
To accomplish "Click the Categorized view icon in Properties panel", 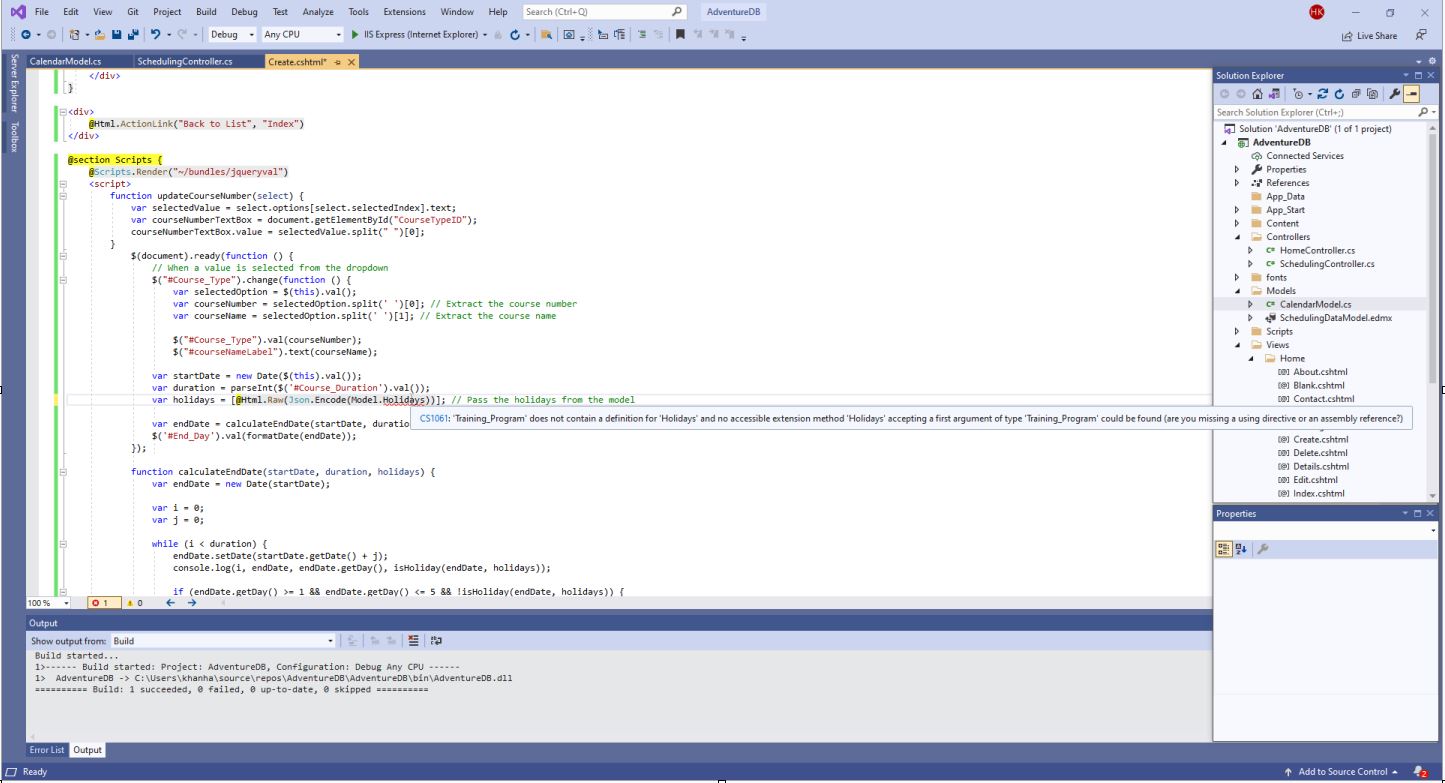I will click(x=1224, y=549).
